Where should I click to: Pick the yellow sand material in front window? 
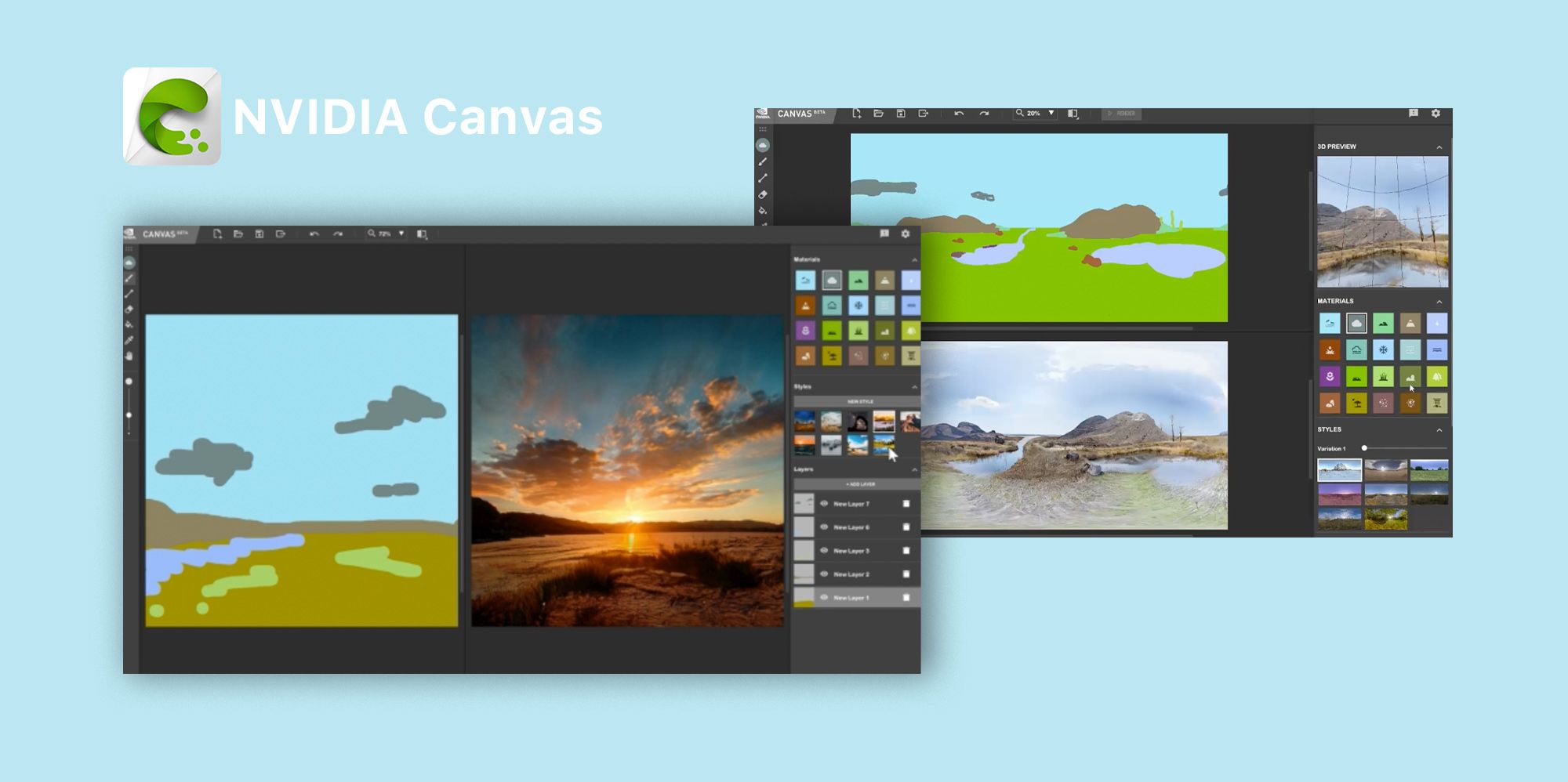832,356
